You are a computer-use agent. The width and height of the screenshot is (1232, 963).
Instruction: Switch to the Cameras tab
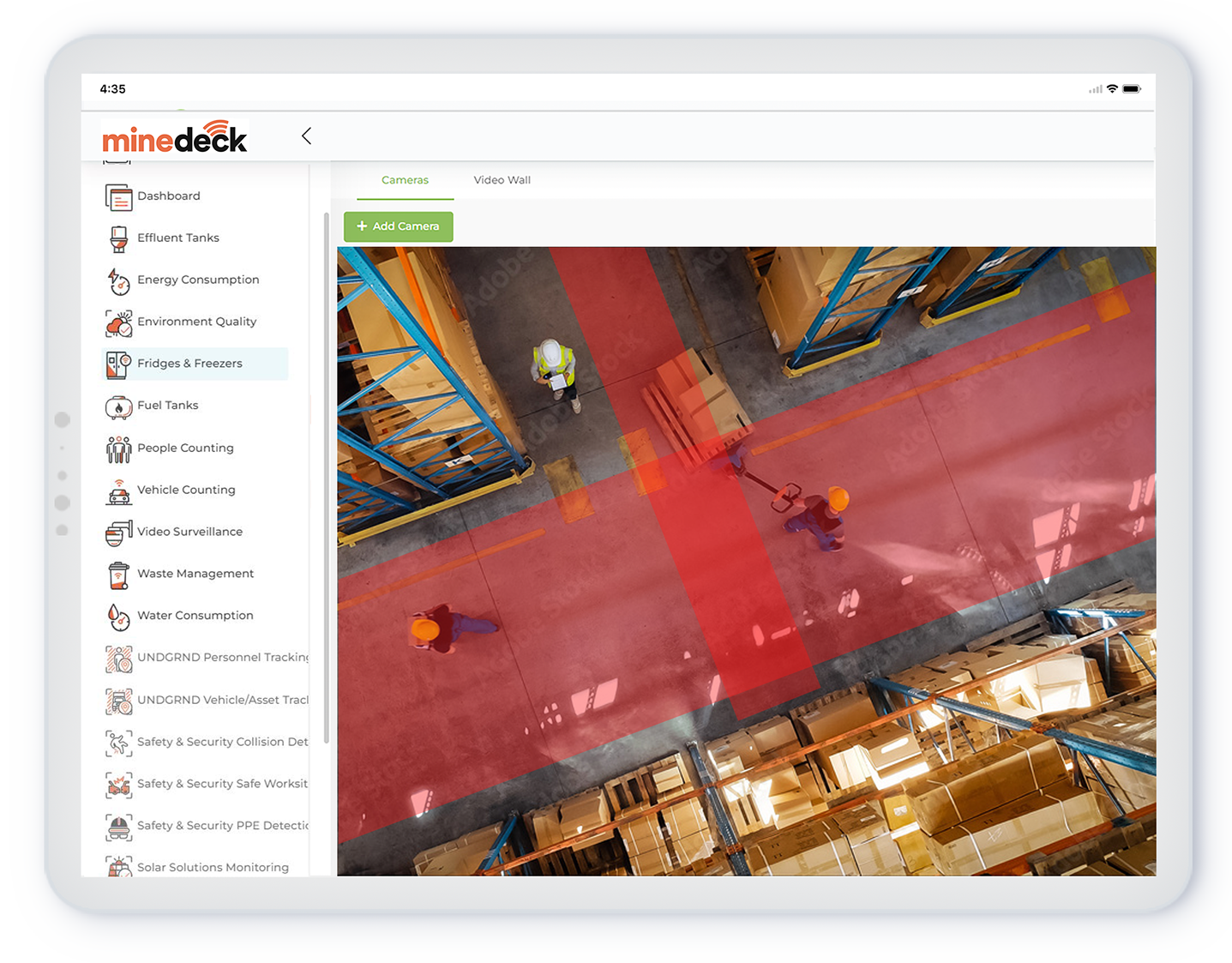pos(405,180)
